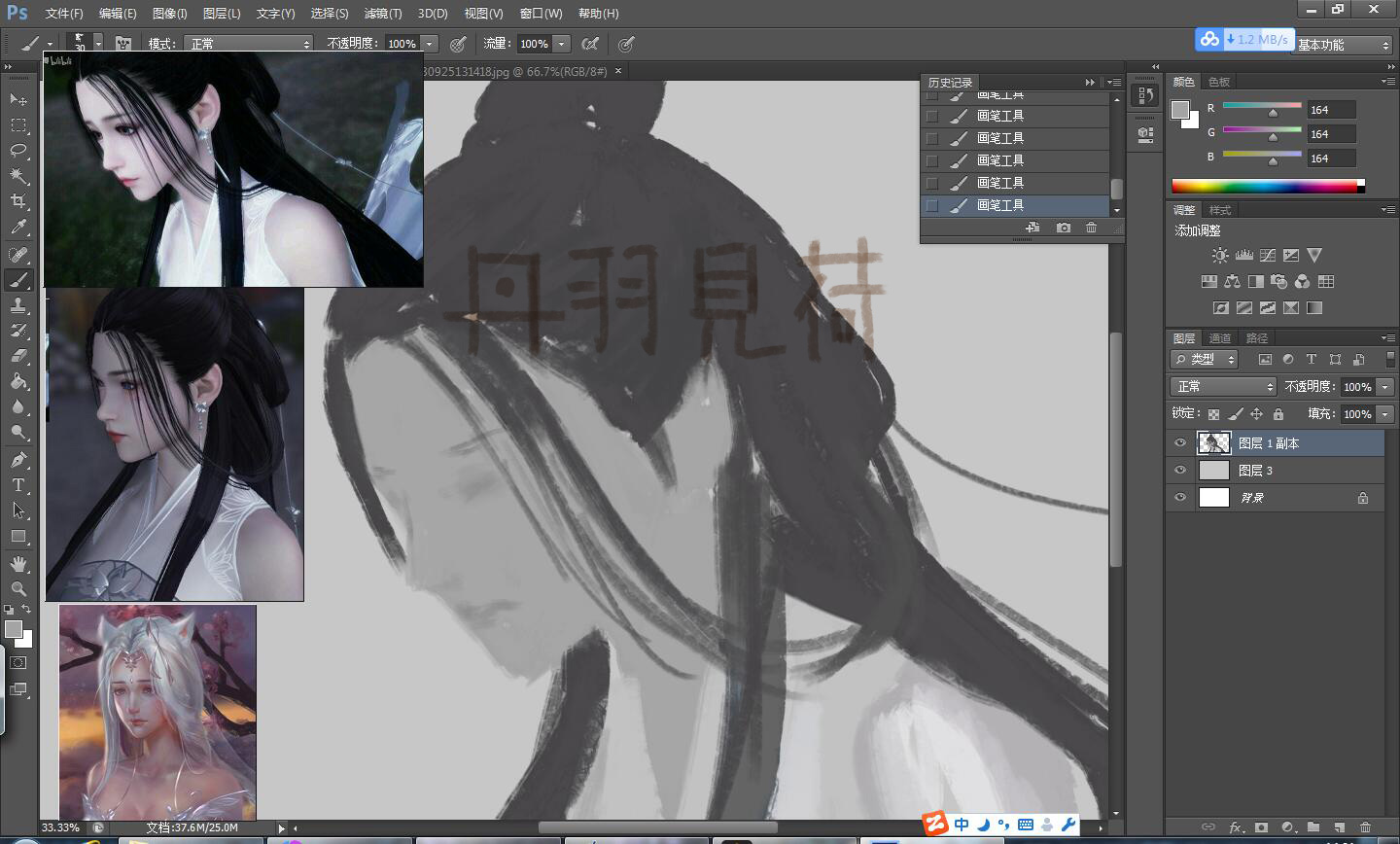
Task: Click the G value input field
Action: [1331, 134]
